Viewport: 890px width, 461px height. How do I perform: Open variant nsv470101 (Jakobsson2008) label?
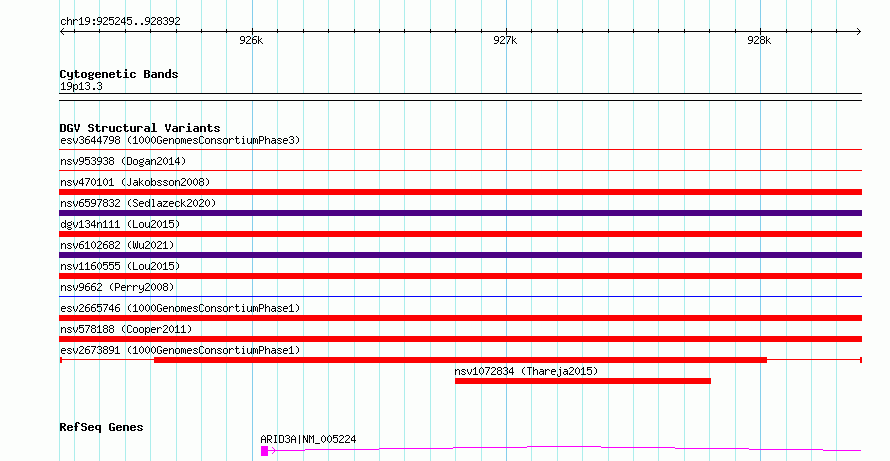135,182
